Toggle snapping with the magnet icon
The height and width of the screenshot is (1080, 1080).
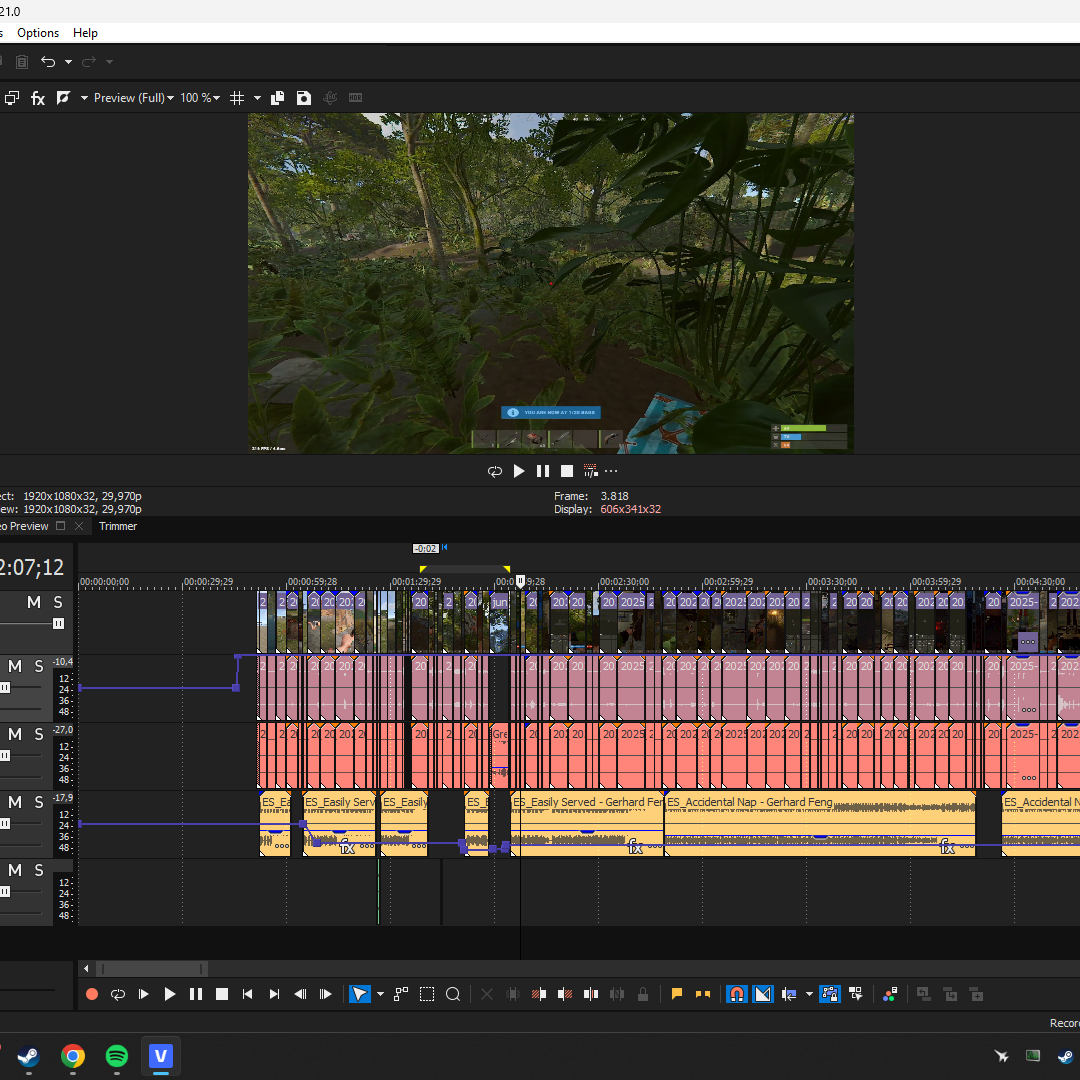[736, 994]
